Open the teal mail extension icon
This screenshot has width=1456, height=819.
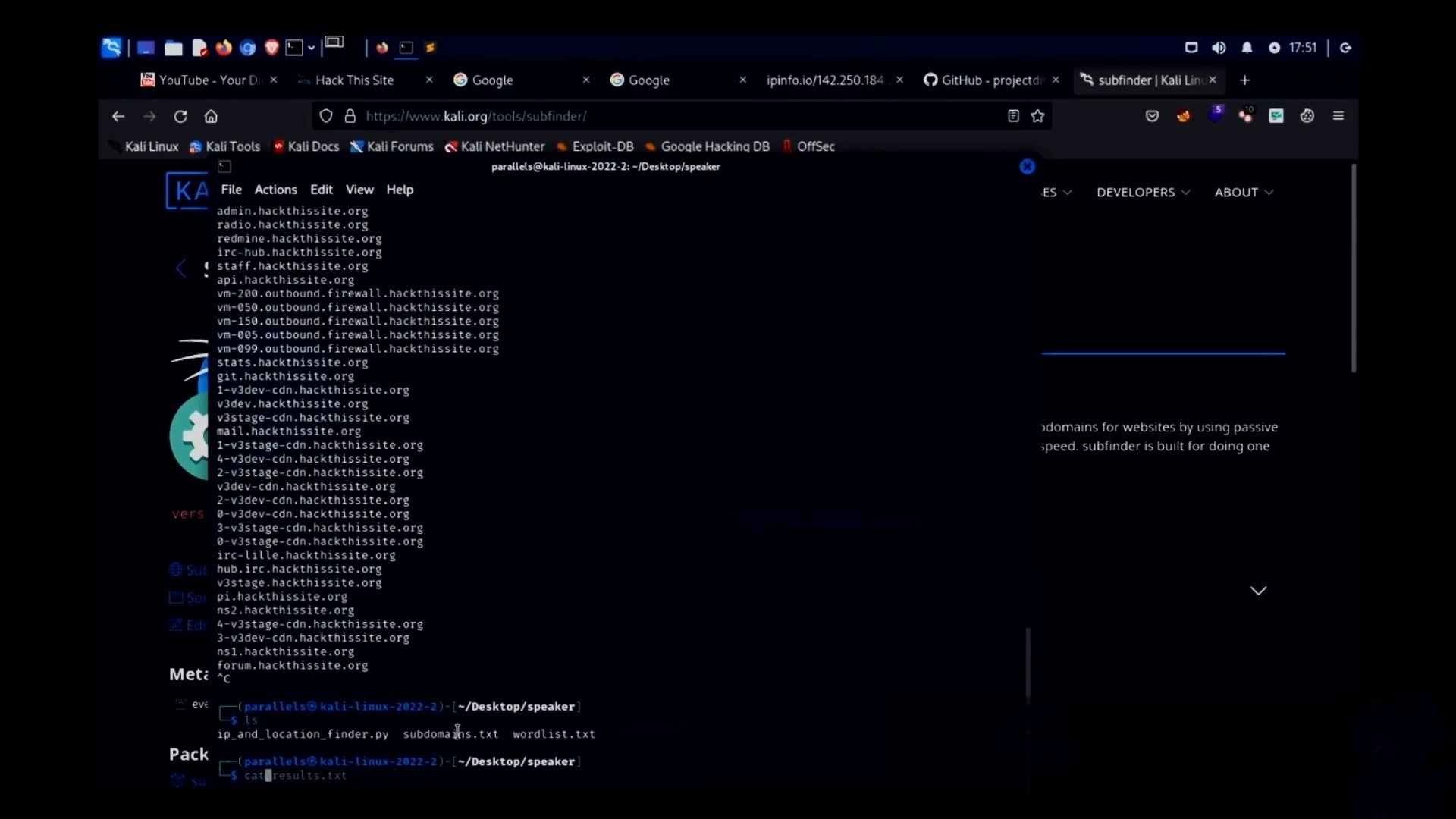pyautogui.click(x=1276, y=116)
